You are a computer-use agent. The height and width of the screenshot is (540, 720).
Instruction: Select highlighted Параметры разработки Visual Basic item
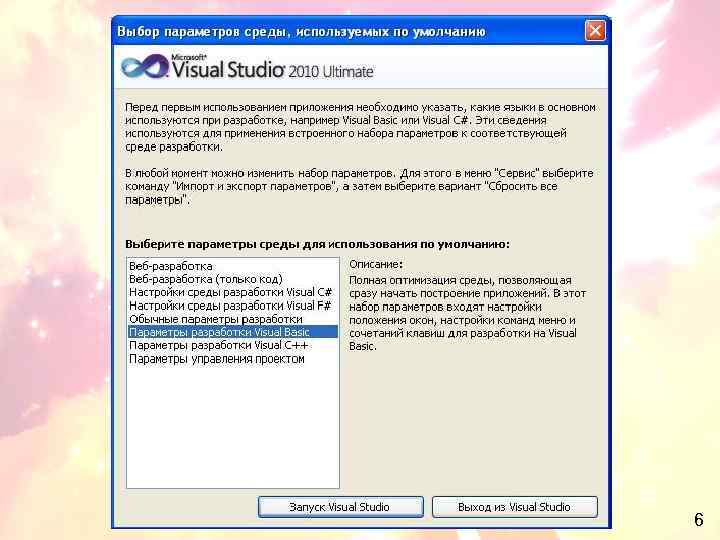(233, 332)
